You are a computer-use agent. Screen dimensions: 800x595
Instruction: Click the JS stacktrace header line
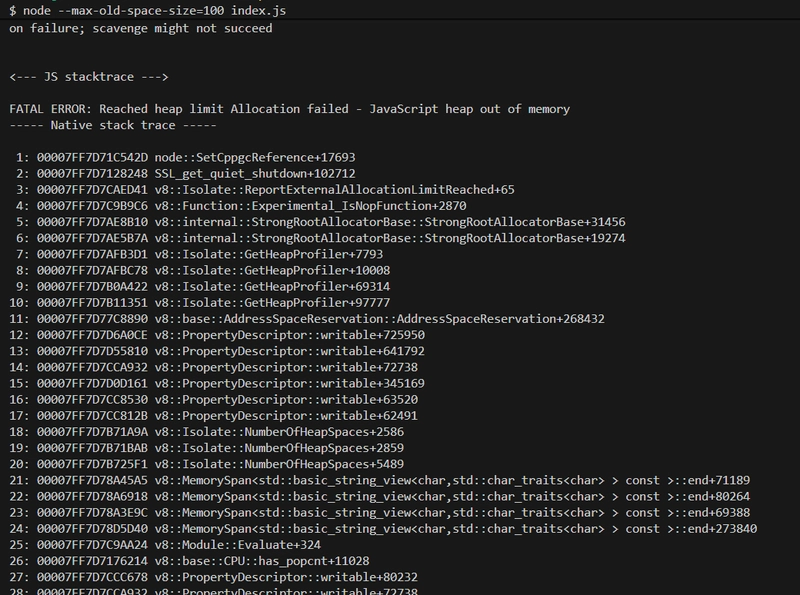88,77
